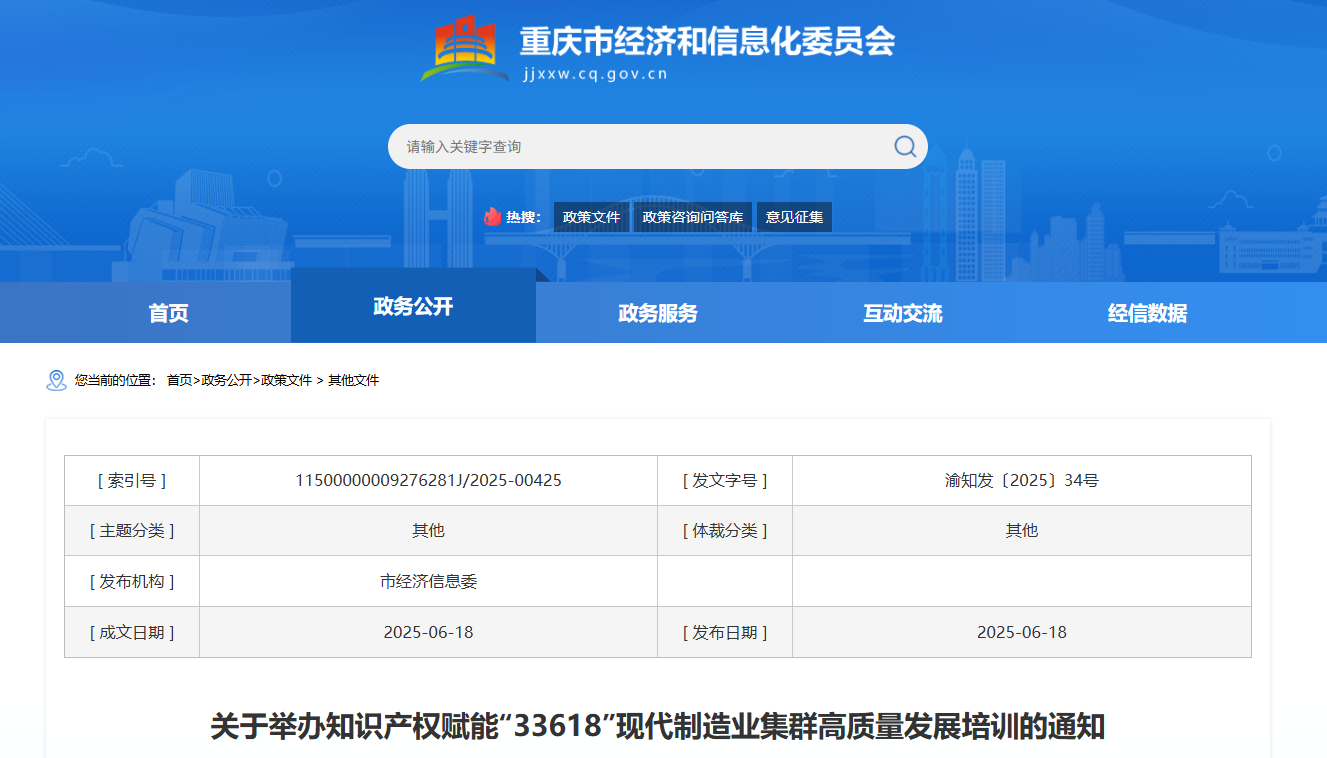The height and width of the screenshot is (758, 1327).
Task: Open the 互动交流 menu item
Action: (900, 313)
